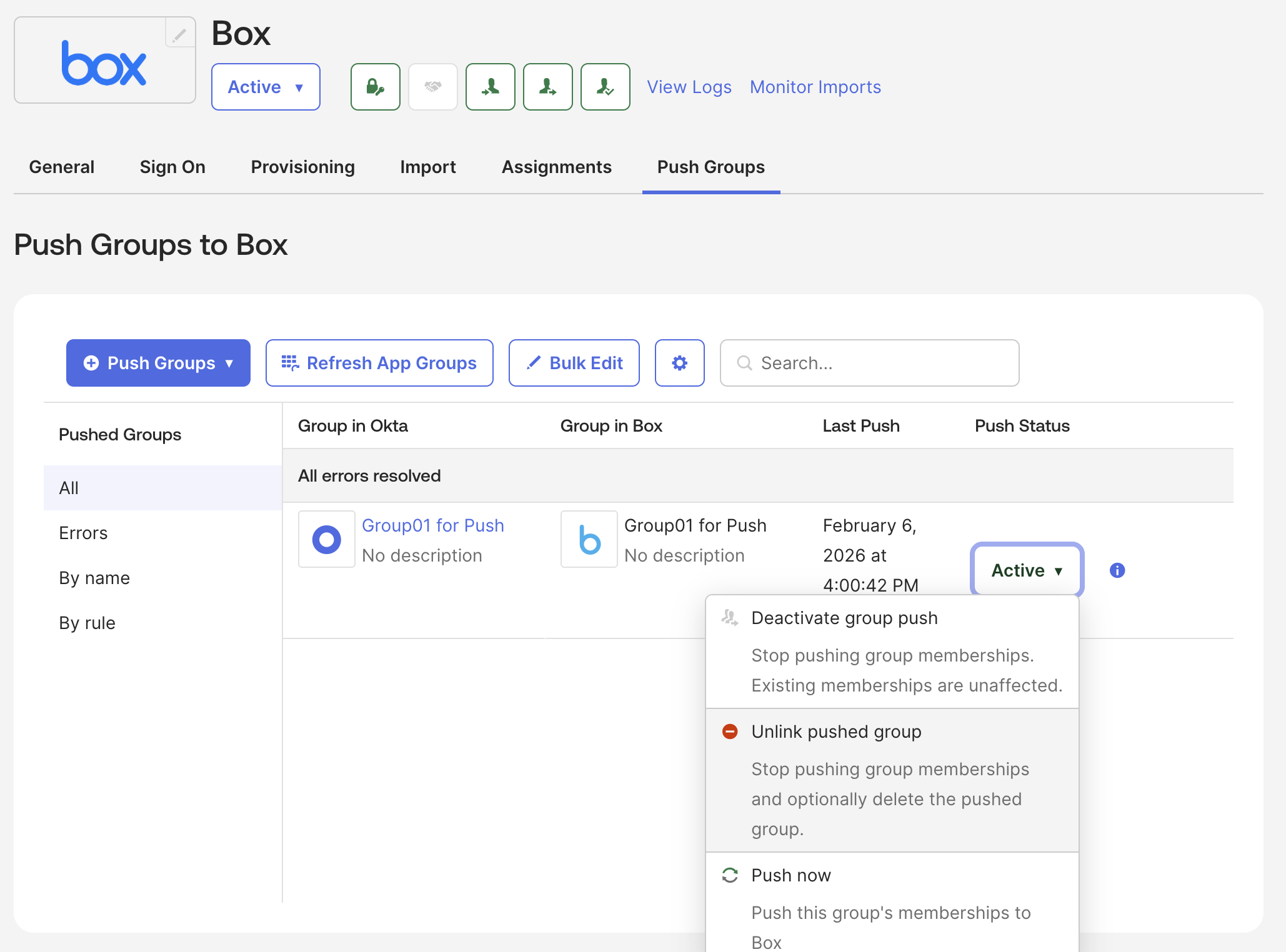Click the Group in Okta column header
This screenshot has height=952, width=1286.
point(352,425)
